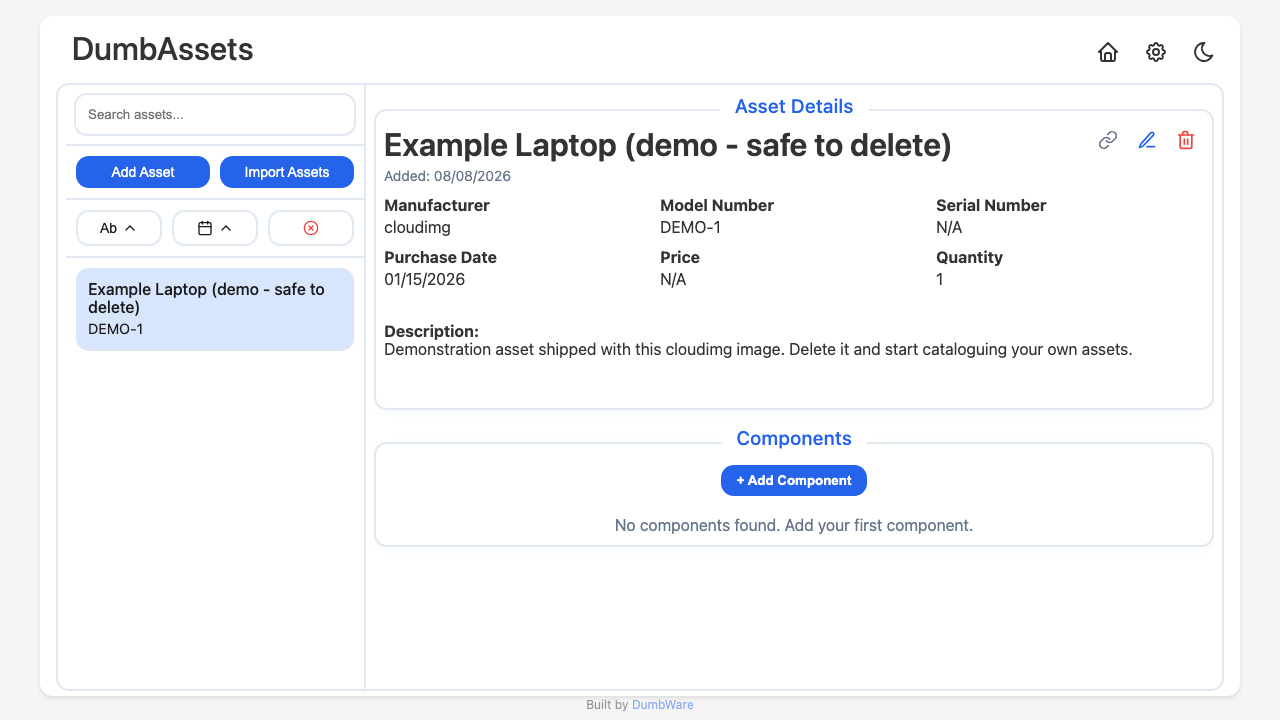
Task: Click the + Add Component button
Action: click(794, 480)
